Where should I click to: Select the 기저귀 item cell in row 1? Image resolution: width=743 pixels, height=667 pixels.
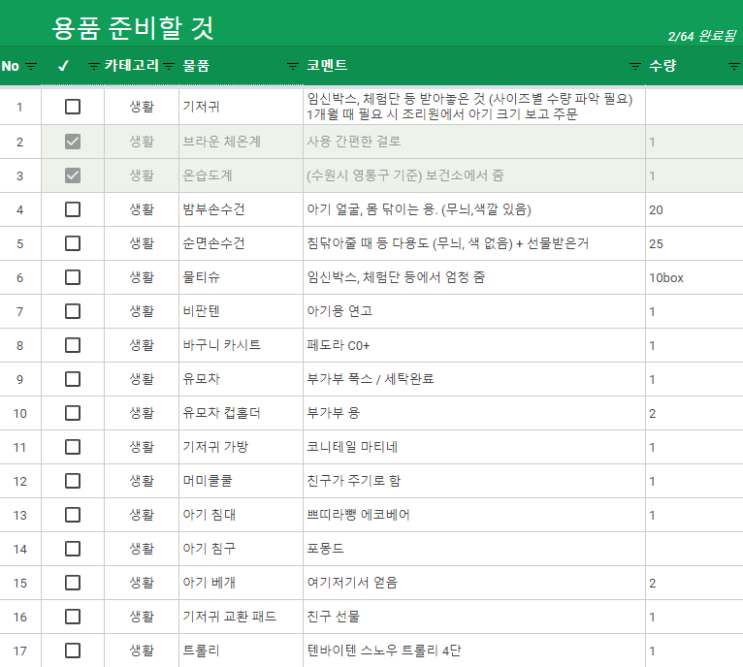[241, 107]
